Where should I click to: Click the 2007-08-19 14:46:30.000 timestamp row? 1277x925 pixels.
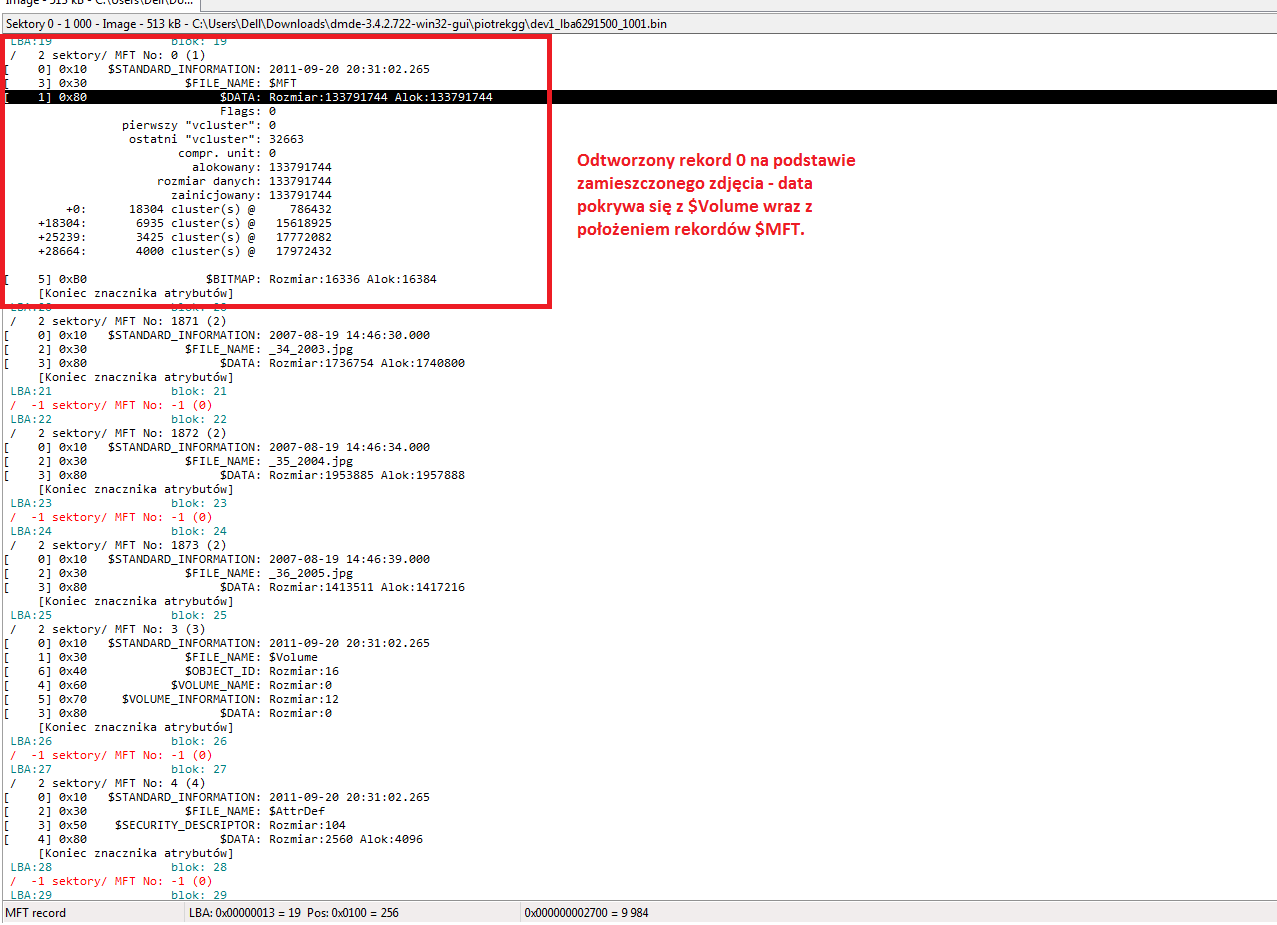[x=218, y=335]
